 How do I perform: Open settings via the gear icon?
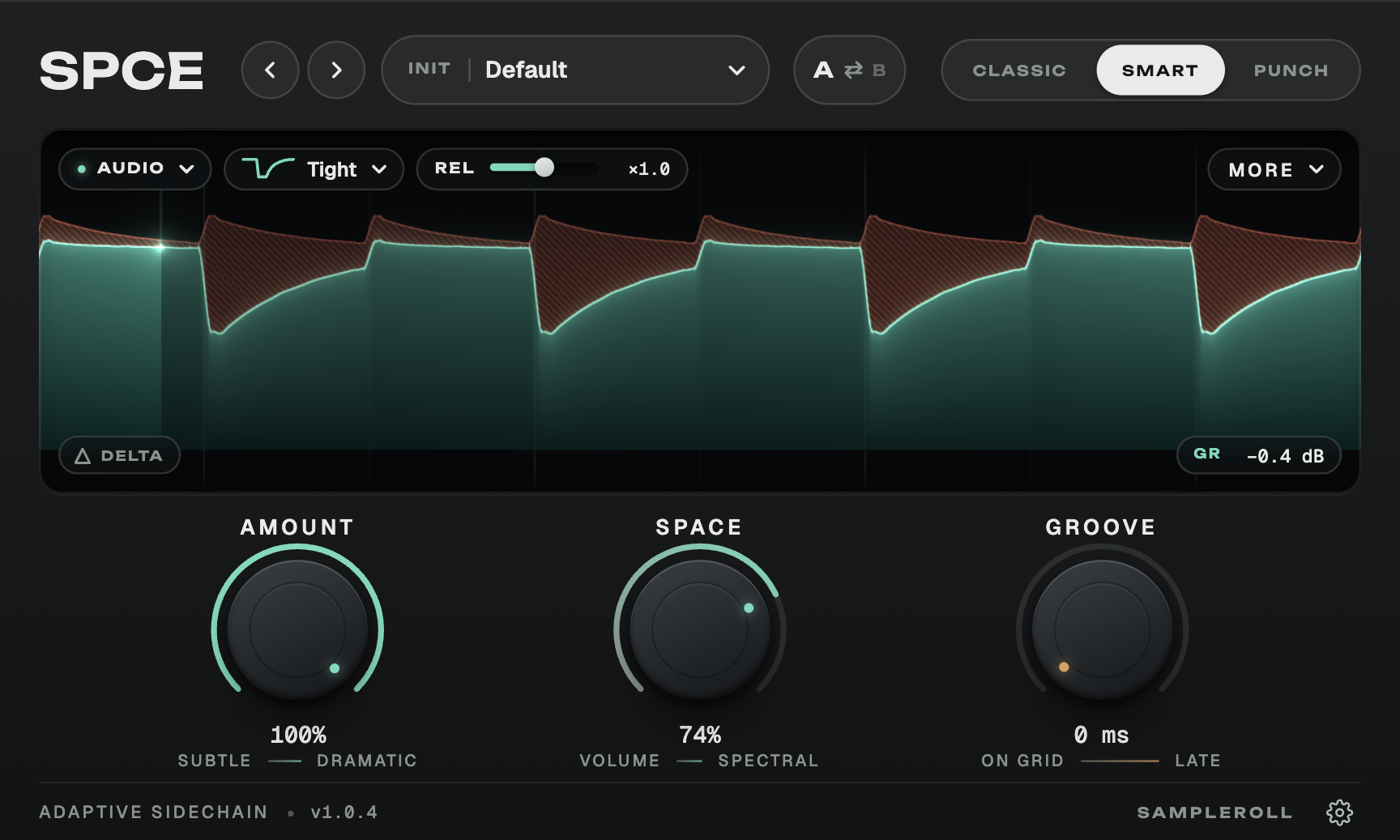1339,812
